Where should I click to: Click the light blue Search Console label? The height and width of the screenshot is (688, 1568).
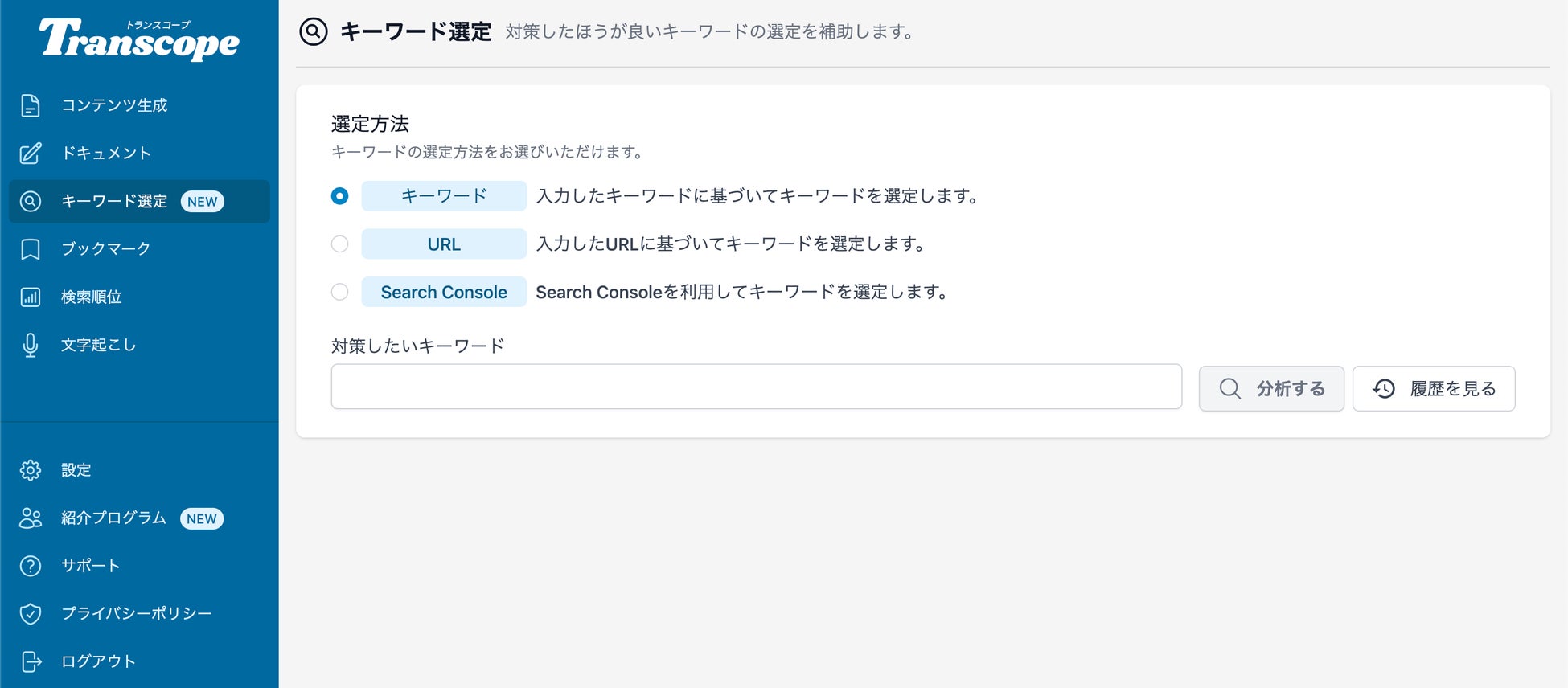pyautogui.click(x=444, y=292)
